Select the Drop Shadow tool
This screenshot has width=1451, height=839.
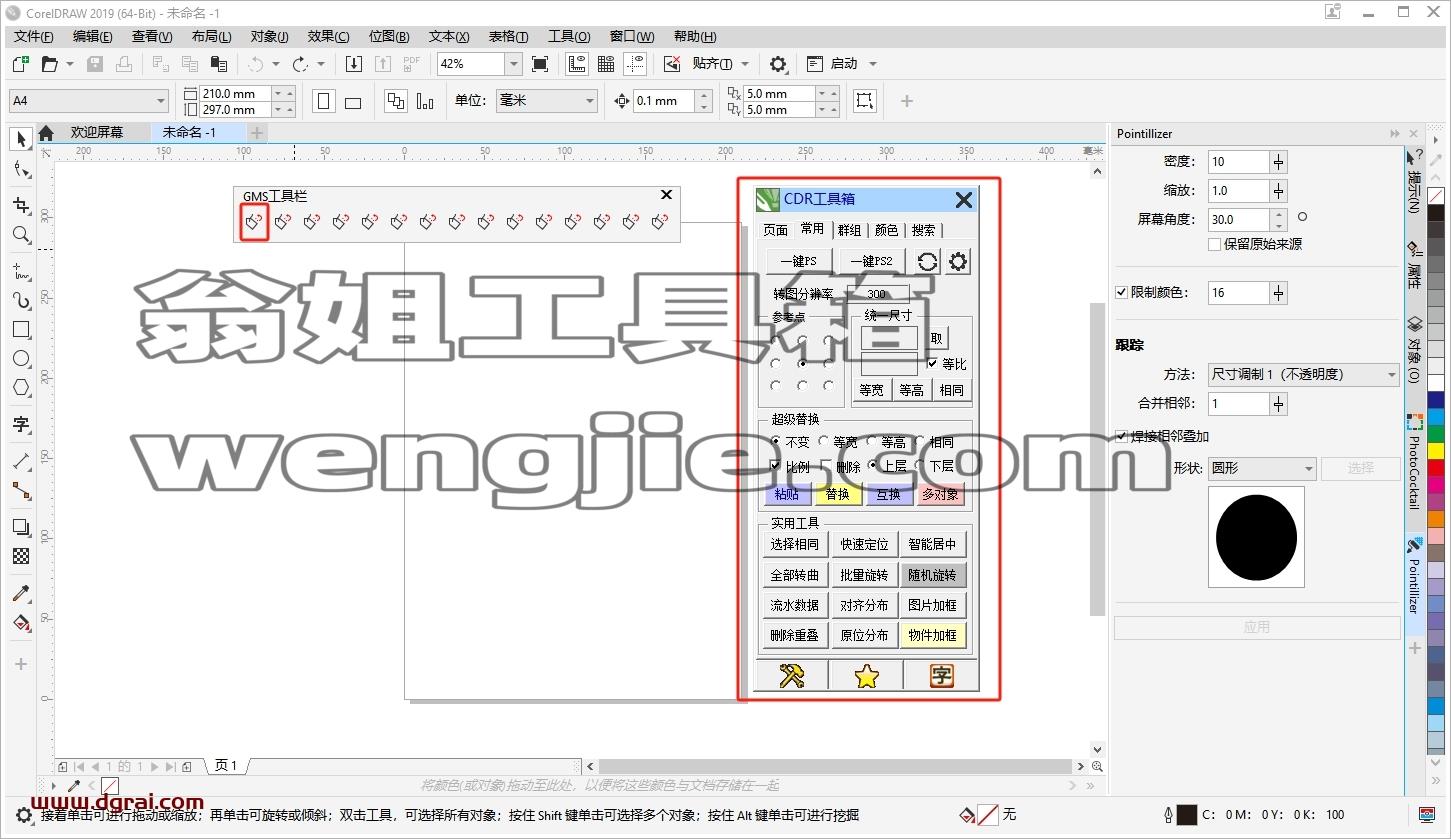click(x=20, y=527)
